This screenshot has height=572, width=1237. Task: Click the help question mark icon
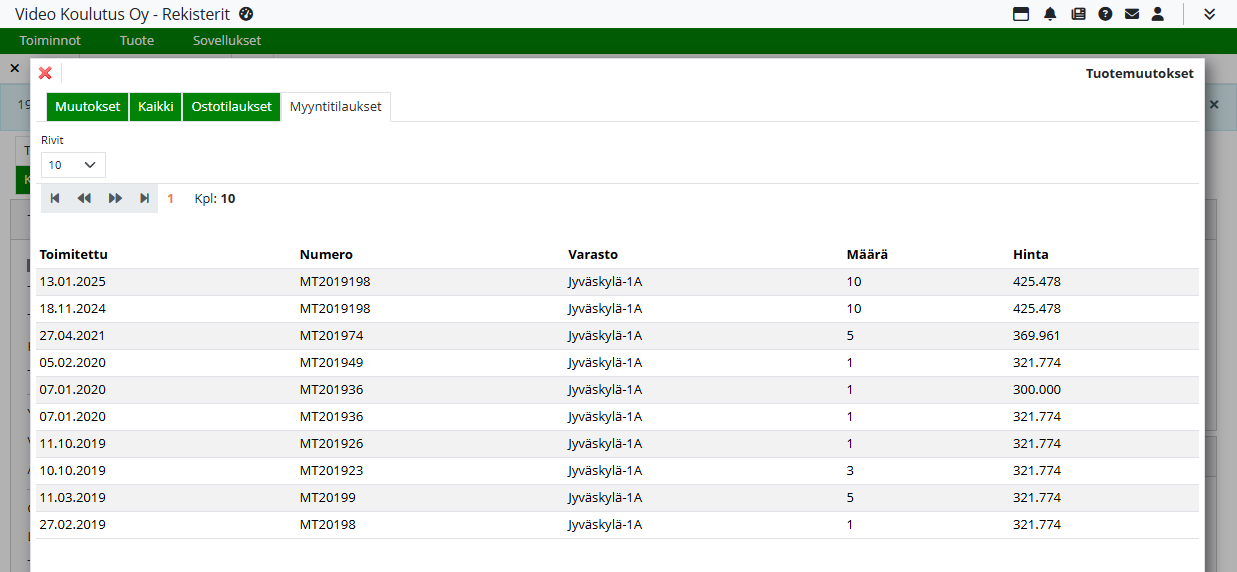(x=1105, y=14)
